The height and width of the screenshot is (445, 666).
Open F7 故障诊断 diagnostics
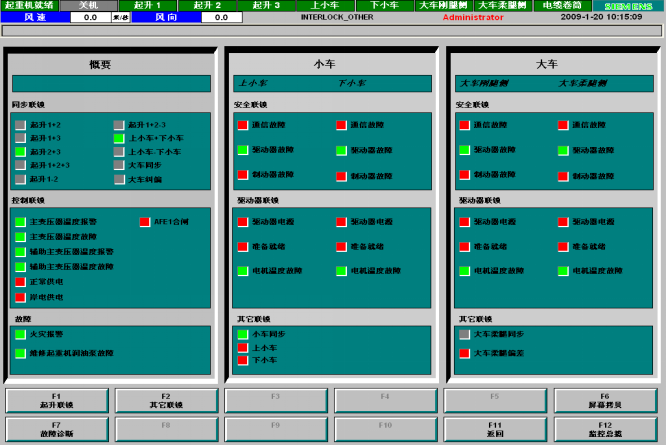56,428
